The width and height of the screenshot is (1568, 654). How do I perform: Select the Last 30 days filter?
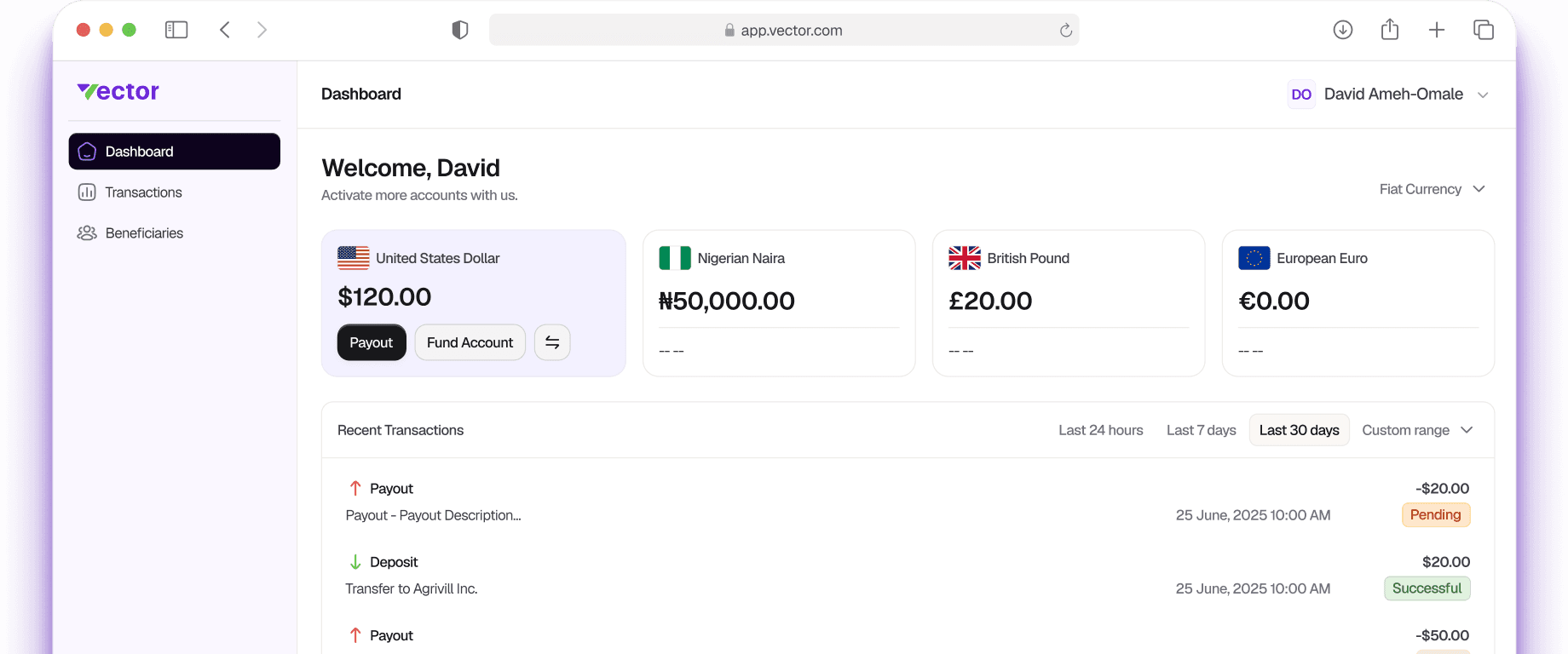pyautogui.click(x=1299, y=430)
